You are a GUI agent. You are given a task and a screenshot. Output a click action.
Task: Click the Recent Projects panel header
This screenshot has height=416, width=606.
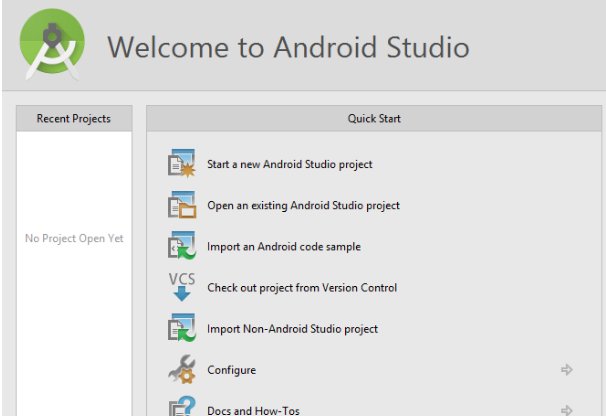(x=74, y=119)
